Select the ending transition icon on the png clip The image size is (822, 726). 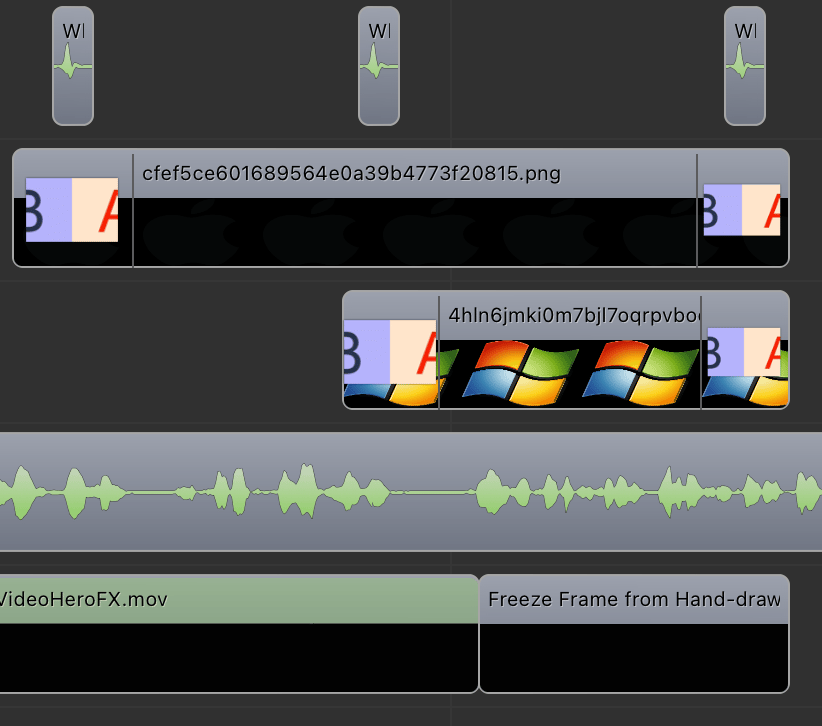pos(741,210)
